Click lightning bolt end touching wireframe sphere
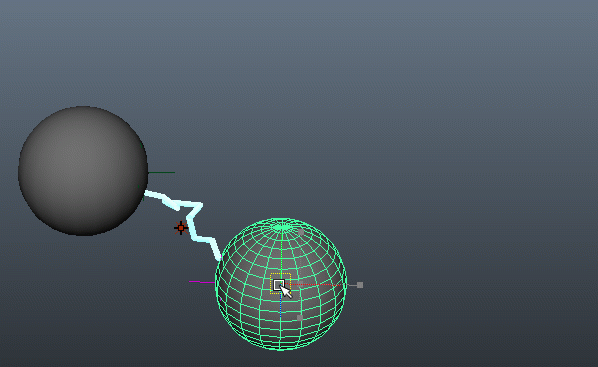Viewport: 598px width, 367px height. (x=219, y=258)
